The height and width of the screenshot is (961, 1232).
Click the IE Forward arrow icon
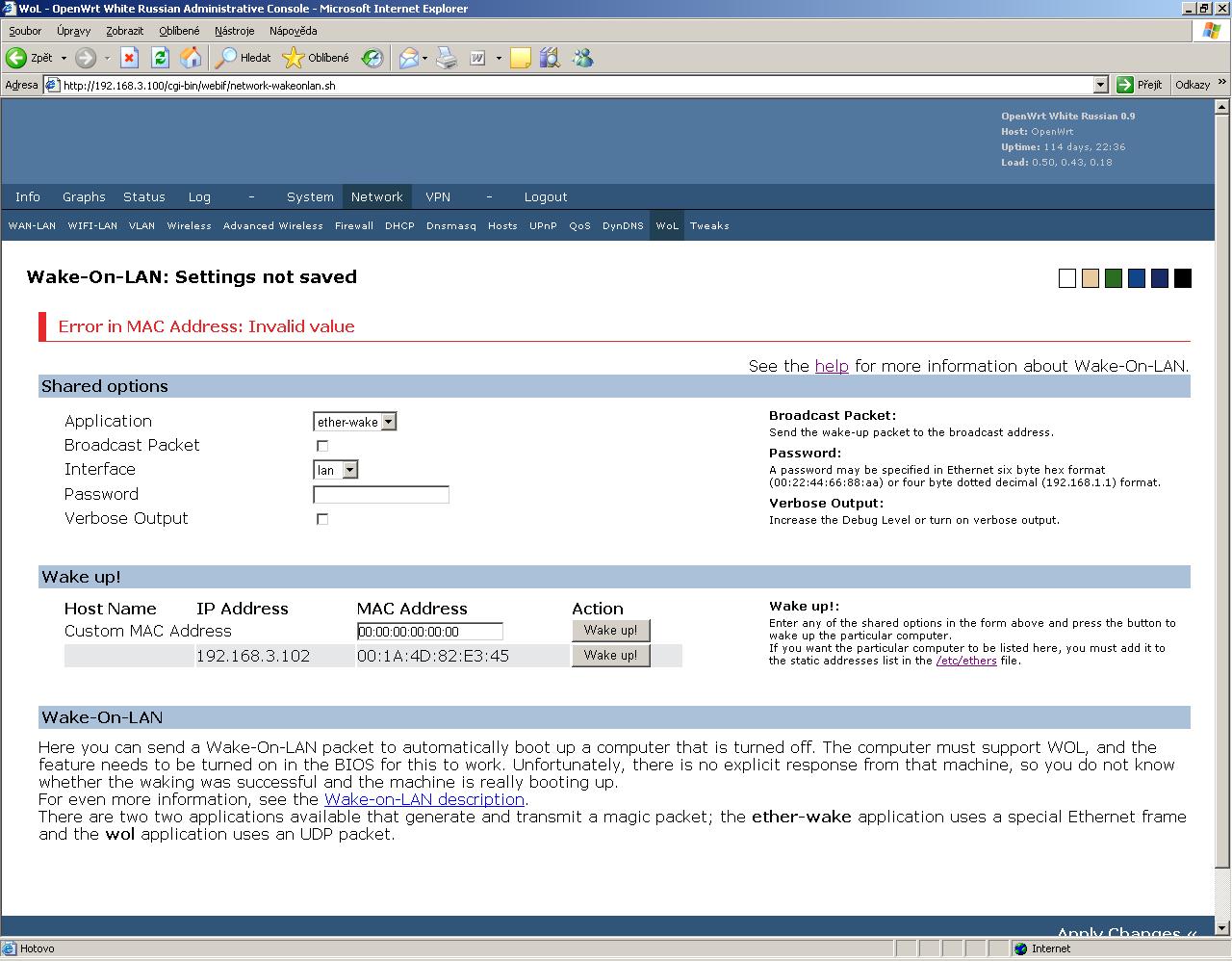86,58
